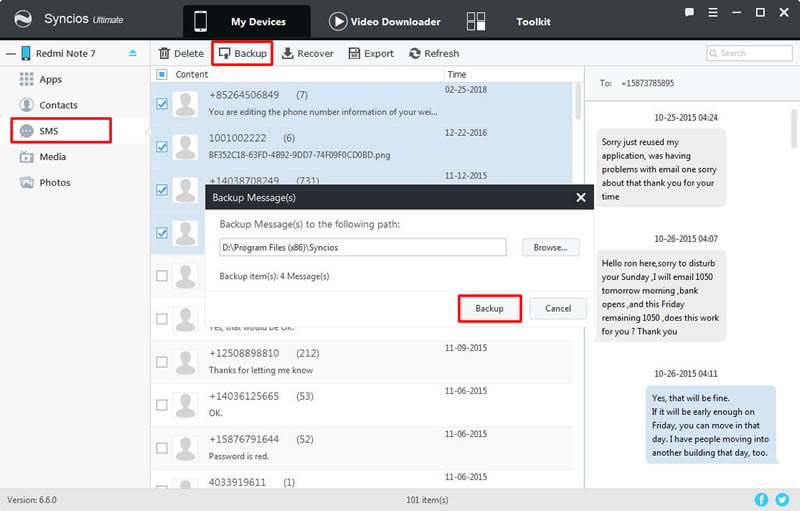Open the Facebook icon in status bar

pos(761,500)
